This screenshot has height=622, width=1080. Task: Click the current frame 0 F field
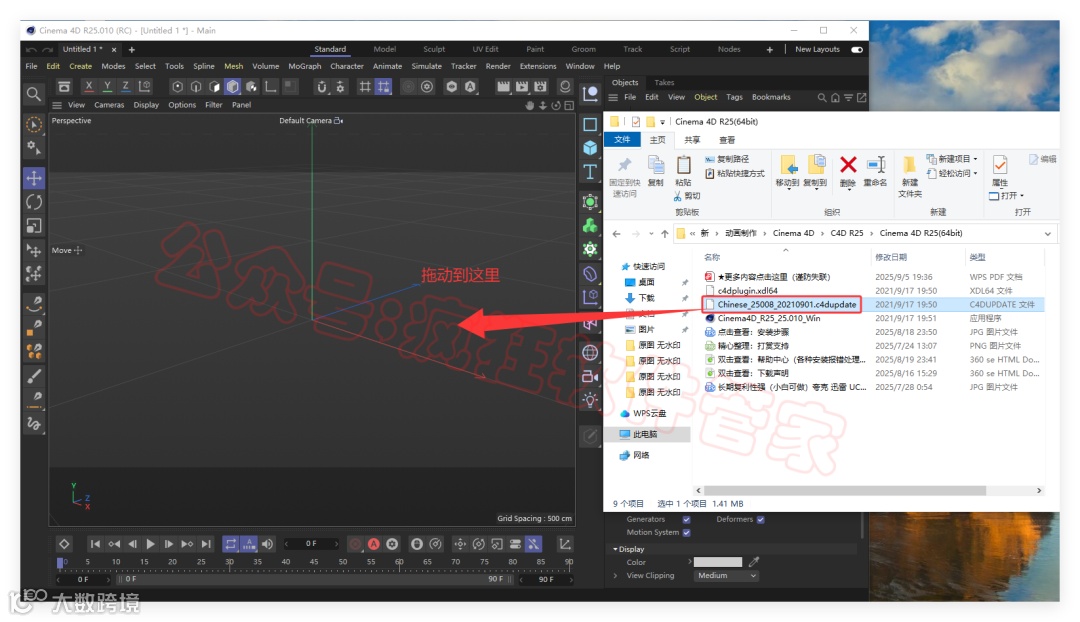pyautogui.click(x=312, y=543)
